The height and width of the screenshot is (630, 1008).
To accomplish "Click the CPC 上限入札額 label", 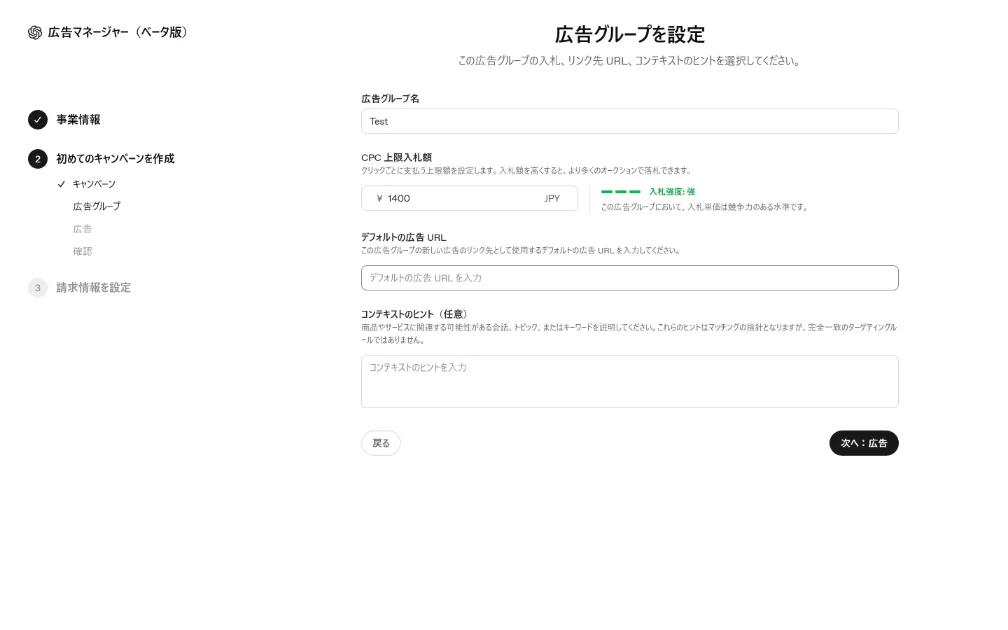I will [397, 158].
